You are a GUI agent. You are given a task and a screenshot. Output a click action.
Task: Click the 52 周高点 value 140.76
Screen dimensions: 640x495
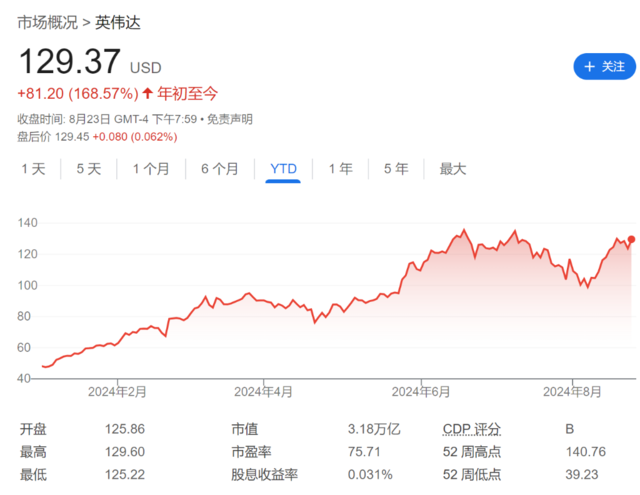coord(586,452)
